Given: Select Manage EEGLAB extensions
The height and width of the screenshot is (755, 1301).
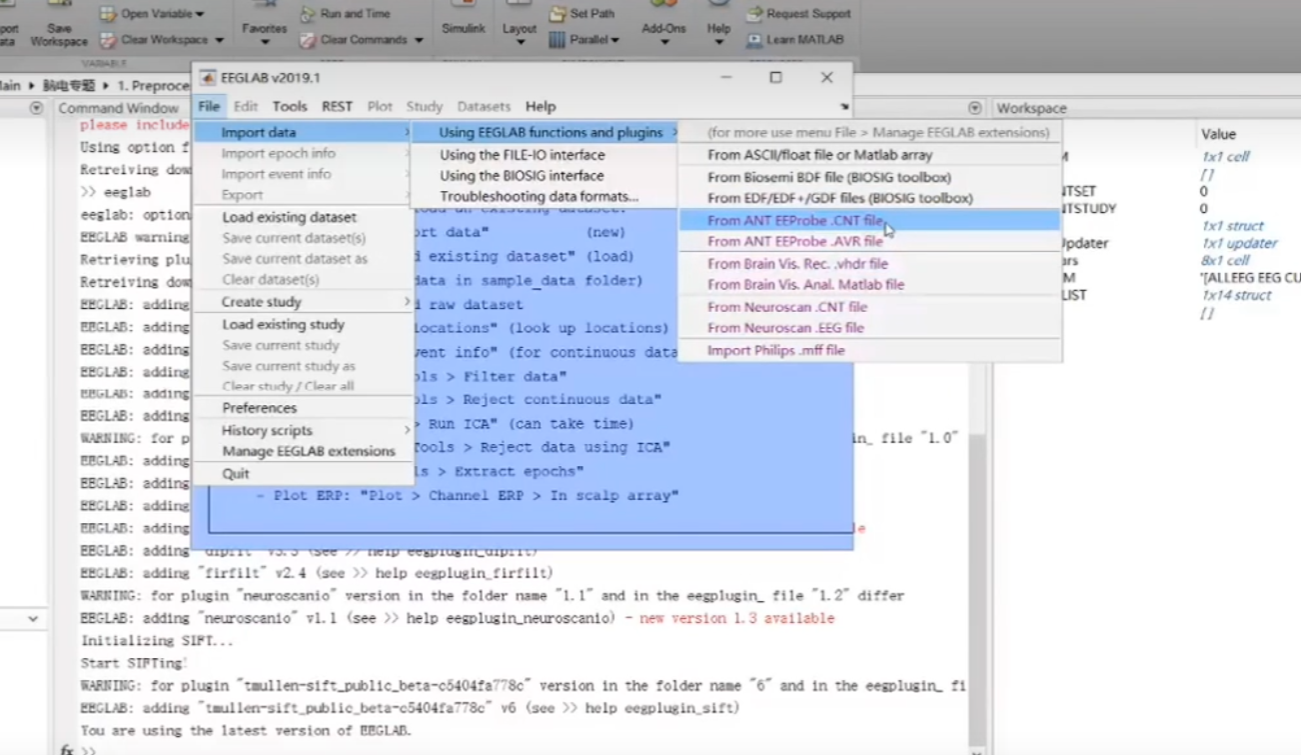Looking at the screenshot, I should 308,451.
